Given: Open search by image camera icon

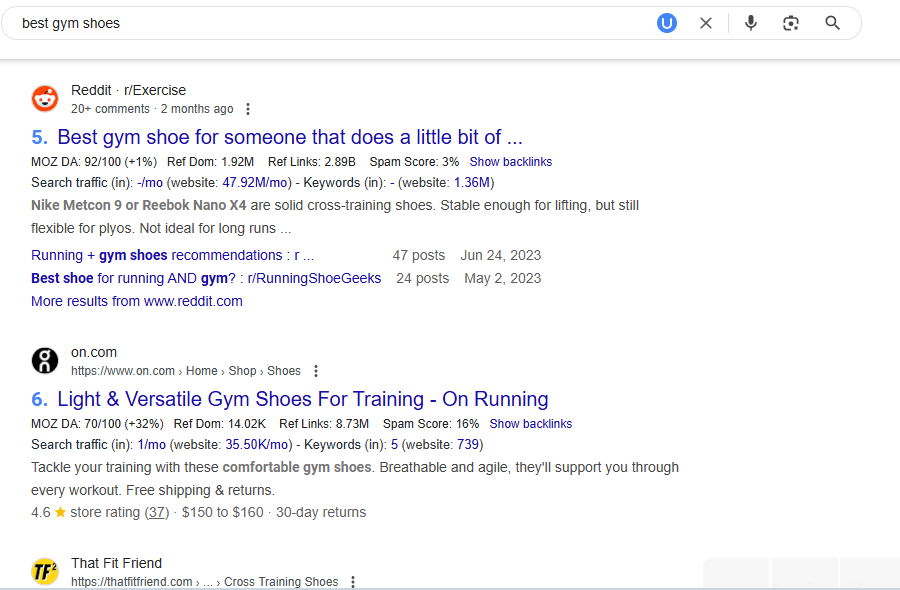Looking at the screenshot, I should [791, 23].
